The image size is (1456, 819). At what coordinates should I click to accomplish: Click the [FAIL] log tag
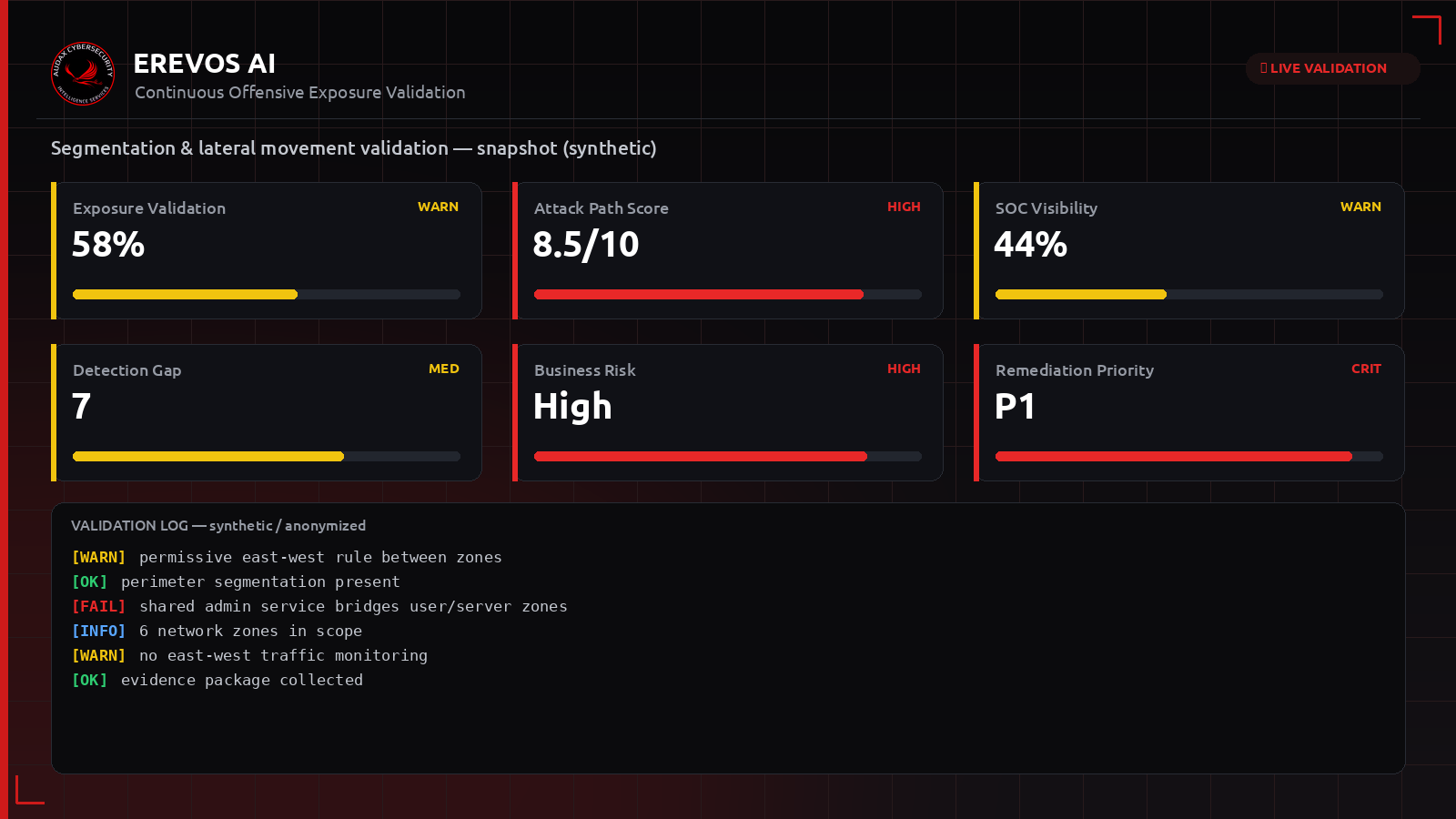click(98, 606)
